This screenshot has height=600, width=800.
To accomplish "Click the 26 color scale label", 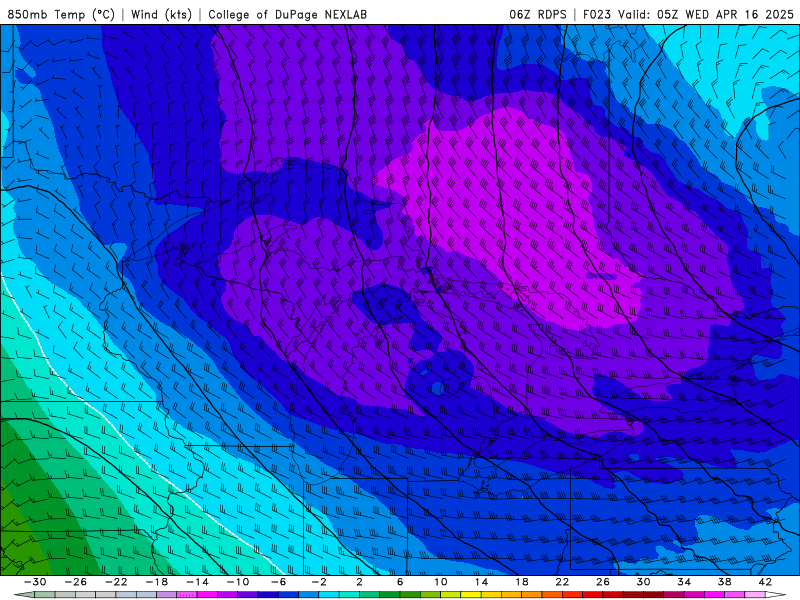I will [x=603, y=582].
